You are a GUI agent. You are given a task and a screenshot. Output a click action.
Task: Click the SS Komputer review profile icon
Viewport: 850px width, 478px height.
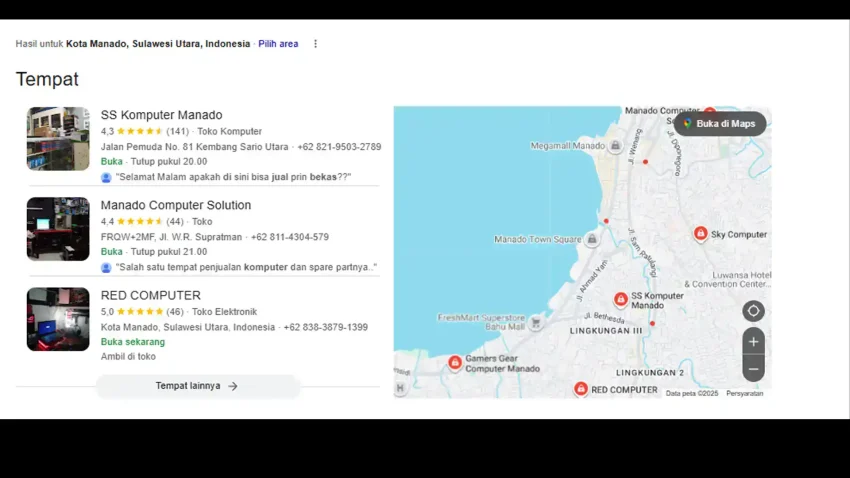[106, 177]
